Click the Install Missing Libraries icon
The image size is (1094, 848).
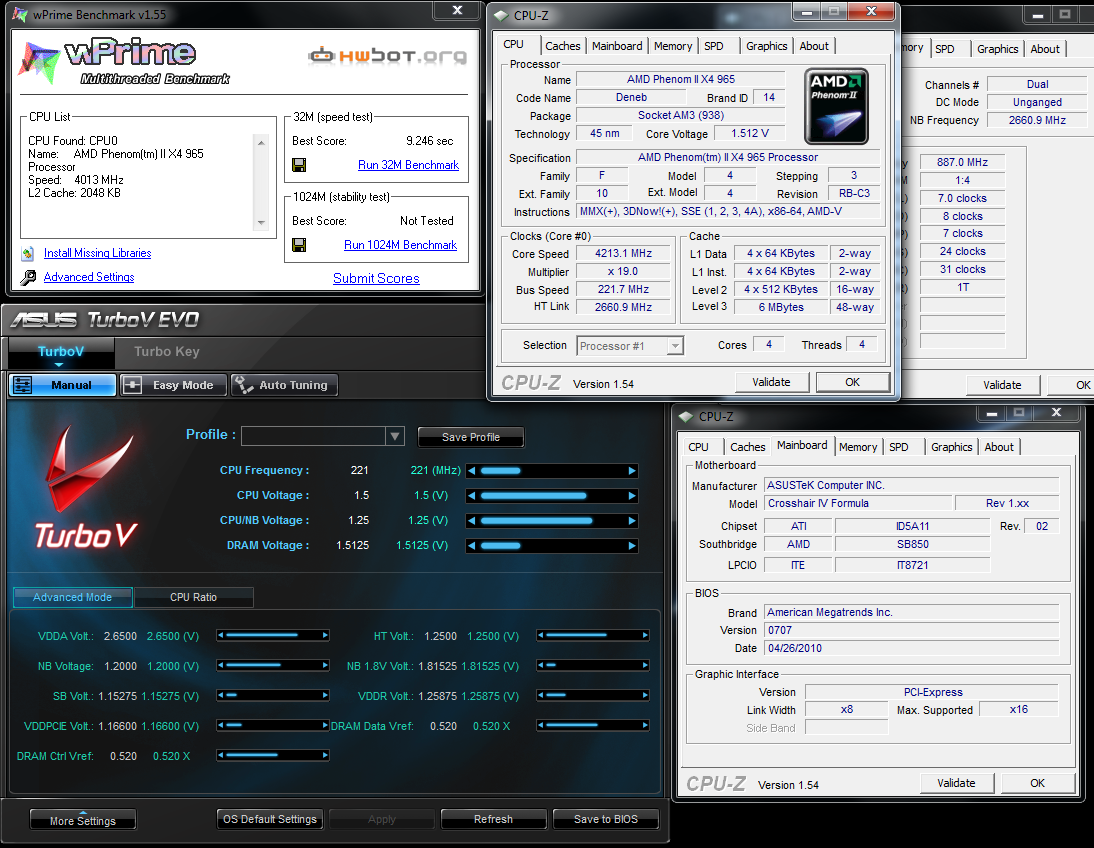[28, 254]
